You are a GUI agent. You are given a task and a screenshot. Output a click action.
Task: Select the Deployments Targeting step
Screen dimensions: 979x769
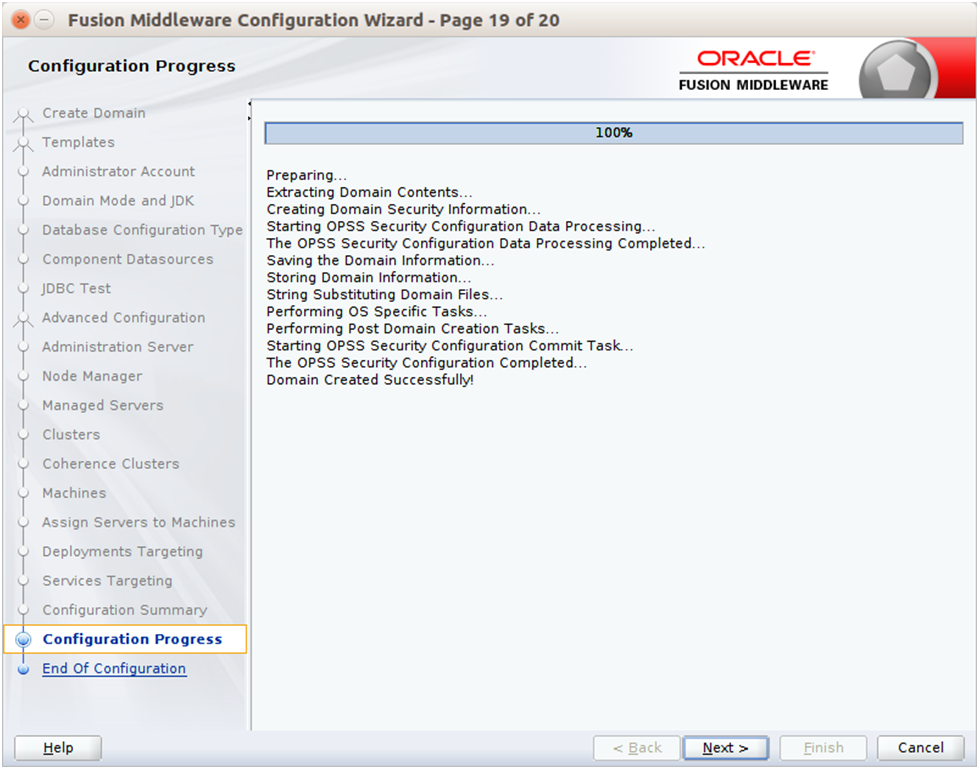coord(122,551)
